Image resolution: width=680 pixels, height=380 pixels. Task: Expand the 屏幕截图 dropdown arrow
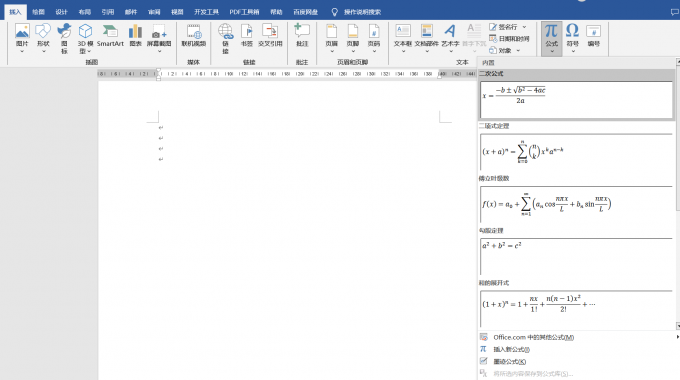[159, 51]
